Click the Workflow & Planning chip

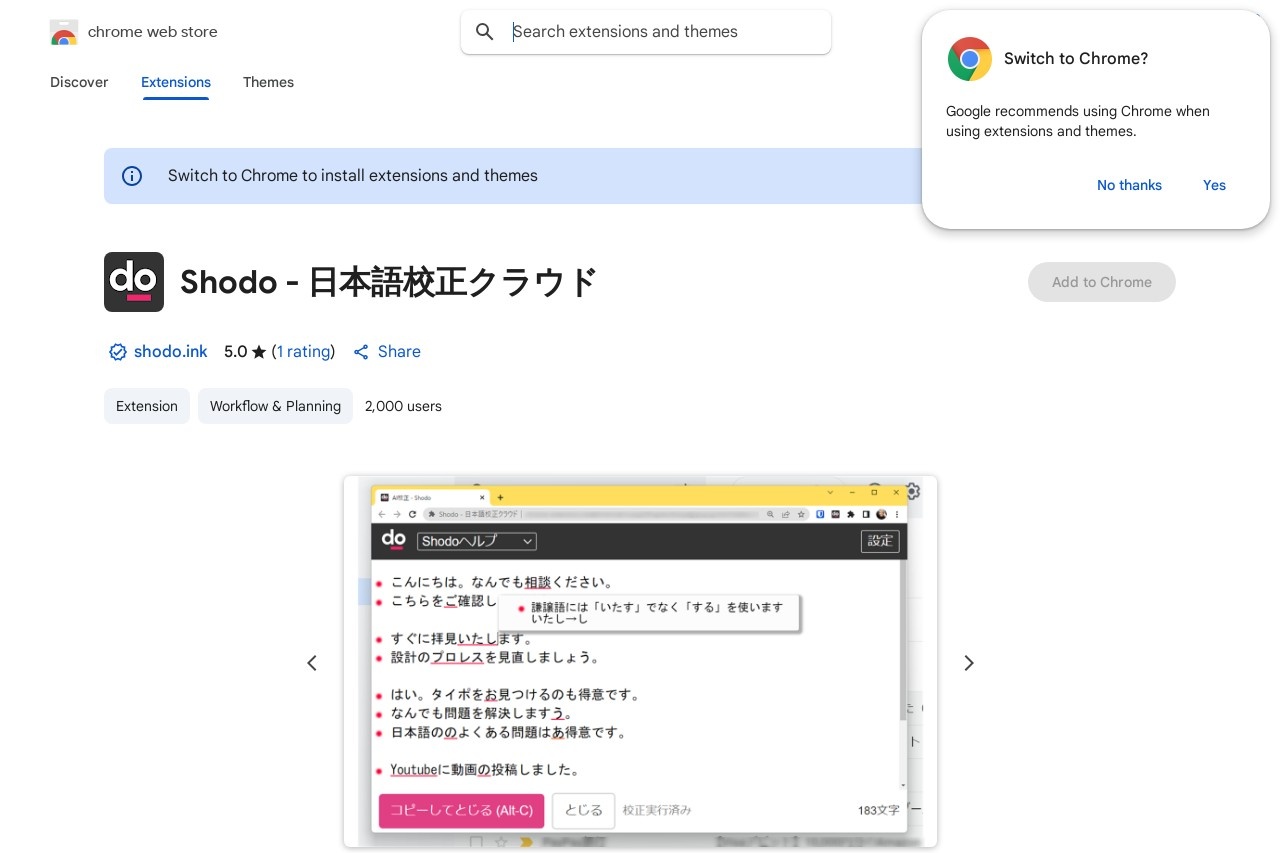275,406
